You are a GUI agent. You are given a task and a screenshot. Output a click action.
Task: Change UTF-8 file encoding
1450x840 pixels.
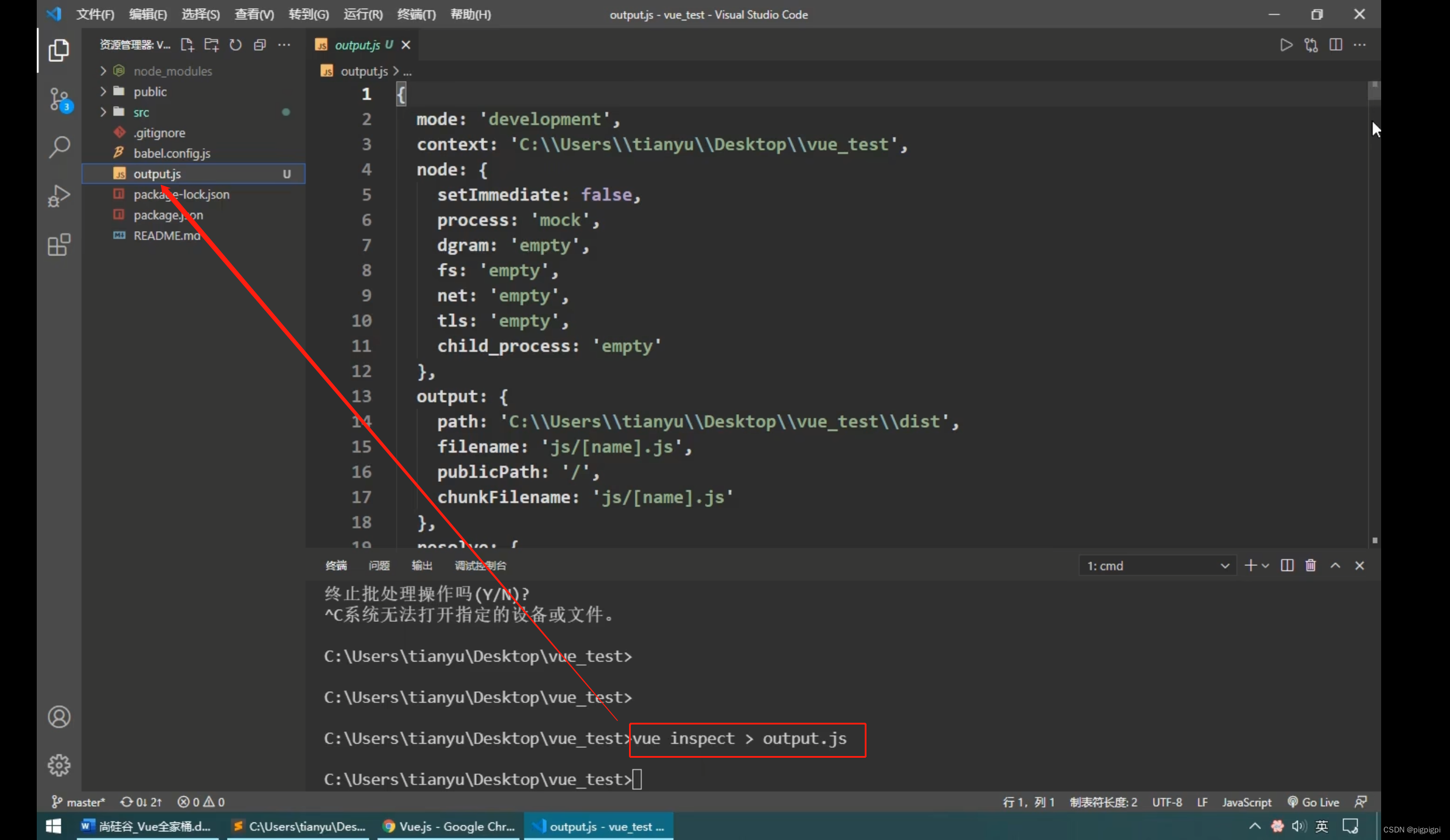coord(1167,802)
